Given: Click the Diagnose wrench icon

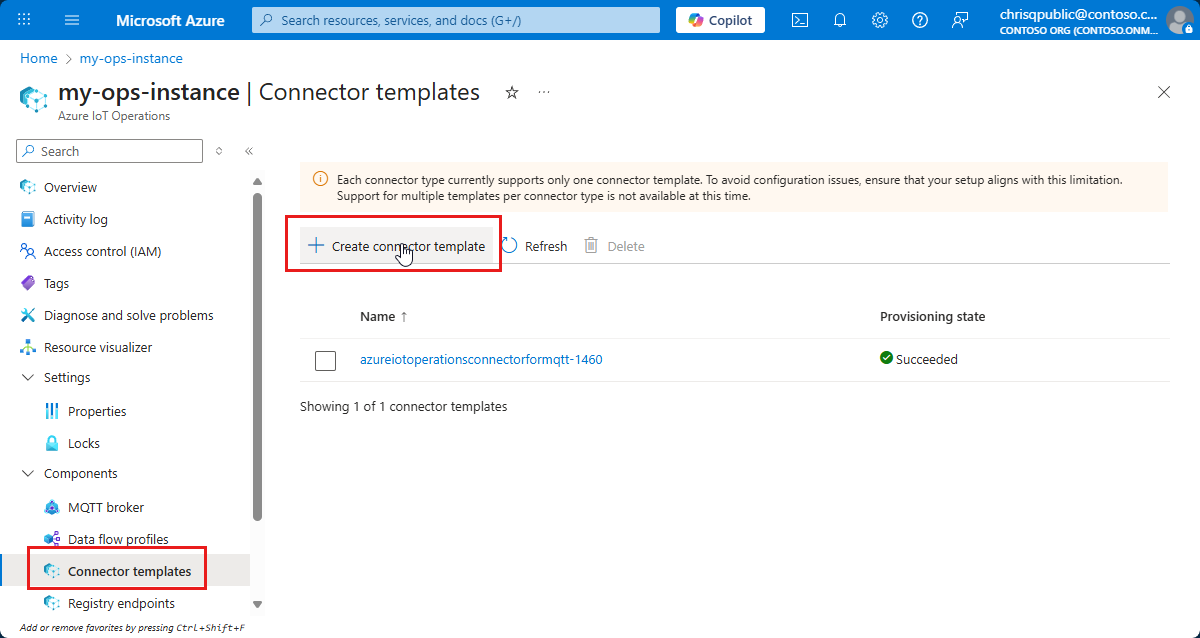Looking at the screenshot, I should (28, 315).
